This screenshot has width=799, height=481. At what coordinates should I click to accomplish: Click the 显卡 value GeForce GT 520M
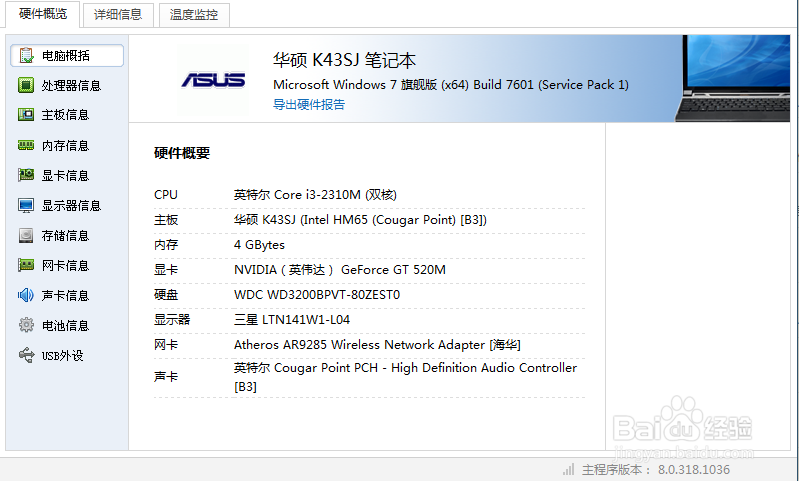click(x=340, y=270)
